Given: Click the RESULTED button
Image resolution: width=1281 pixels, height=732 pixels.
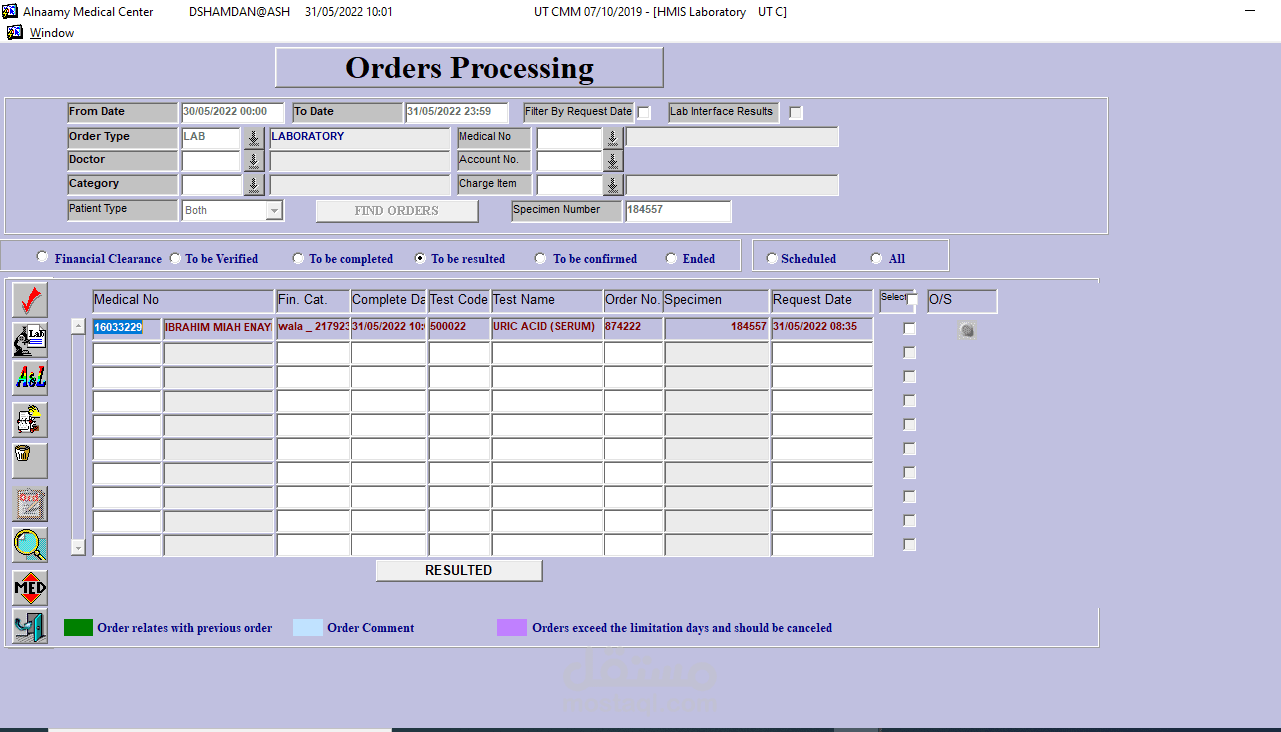Looking at the screenshot, I should [459, 570].
